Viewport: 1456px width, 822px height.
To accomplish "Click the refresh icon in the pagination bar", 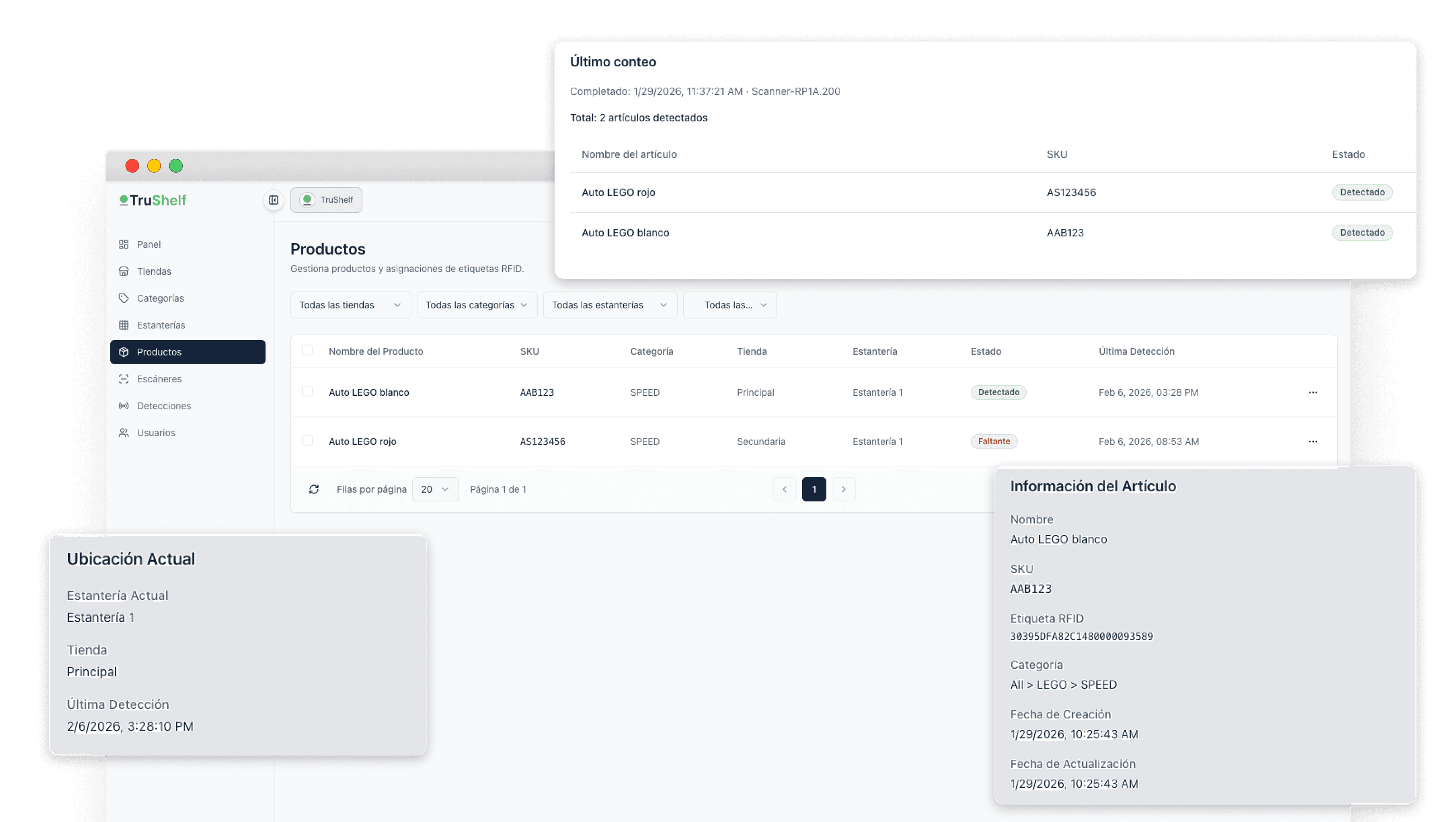I will [x=314, y=489].
